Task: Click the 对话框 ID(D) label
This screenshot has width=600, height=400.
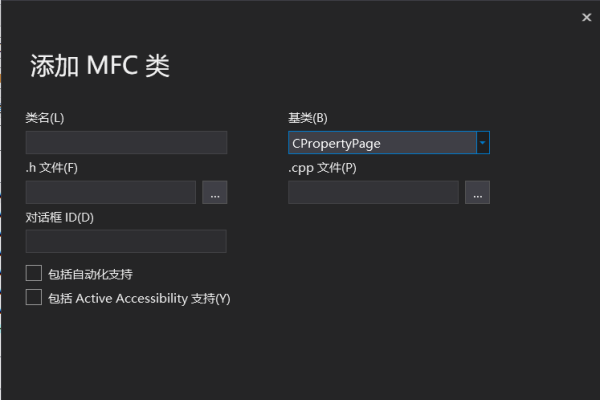Action: tap(59, 217)
